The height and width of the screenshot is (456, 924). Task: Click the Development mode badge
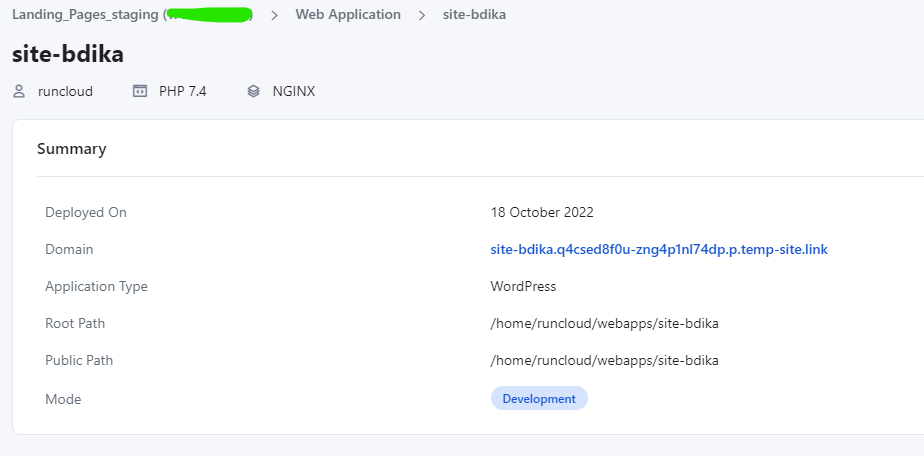point(539,398)
